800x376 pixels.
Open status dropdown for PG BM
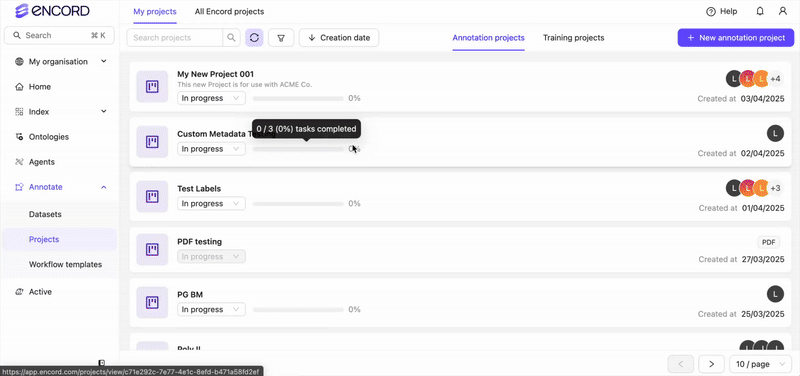(x=211, y=310)
